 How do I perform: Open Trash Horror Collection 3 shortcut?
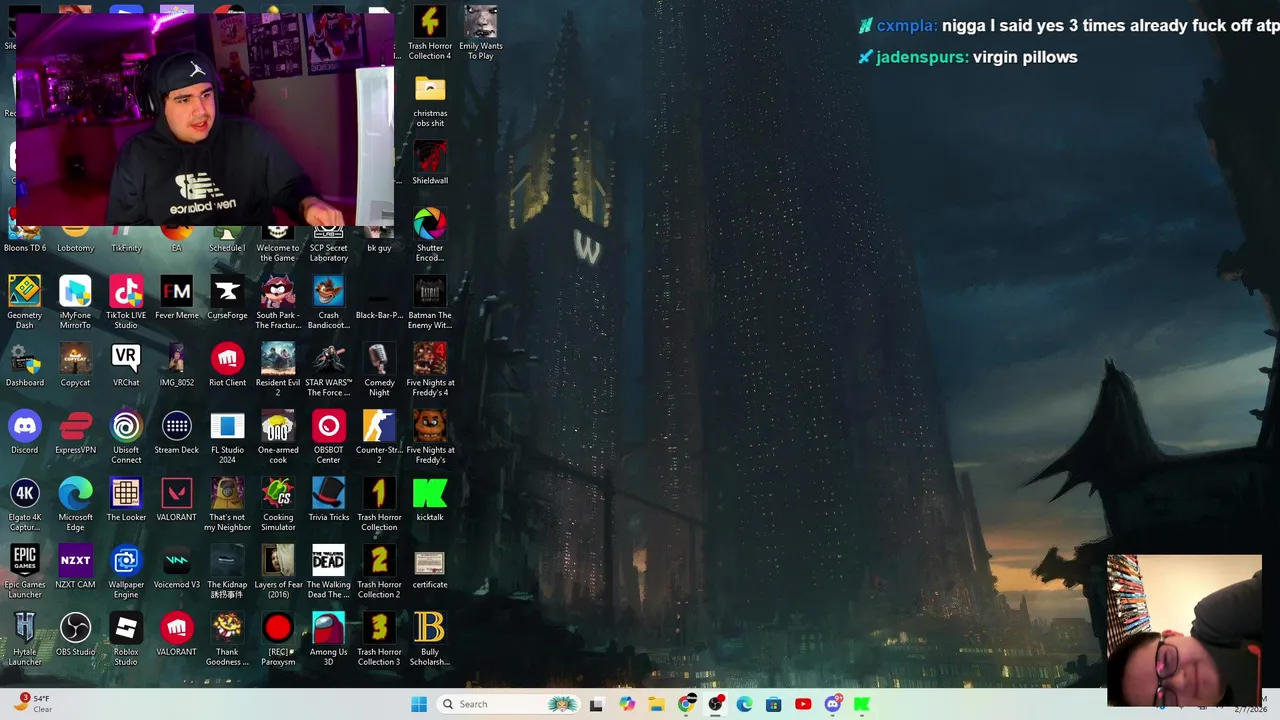pyautogui.click(x=379, y=638)
